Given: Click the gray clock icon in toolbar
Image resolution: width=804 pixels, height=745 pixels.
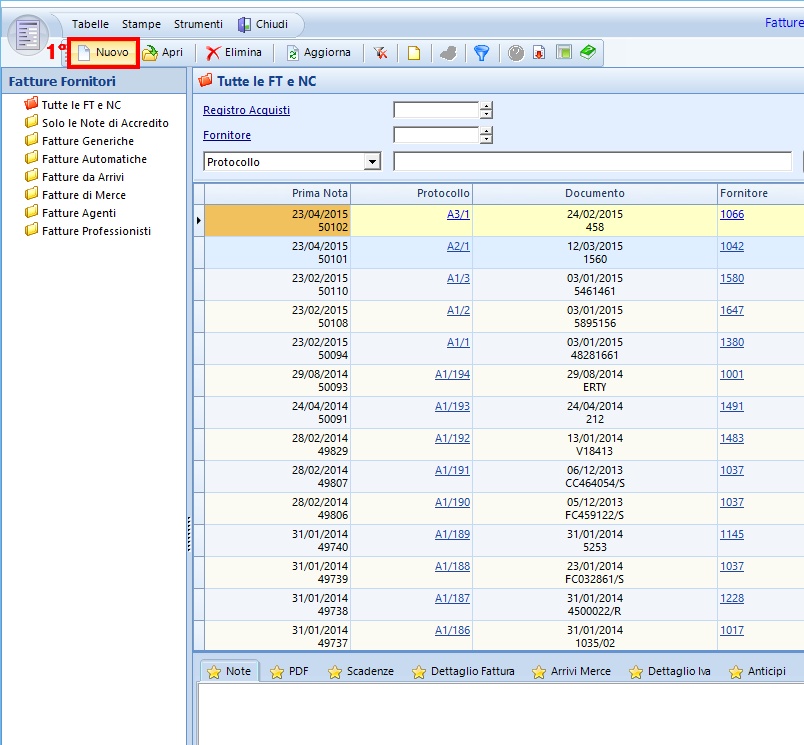Looking at the screenshot, I should point(516,53).
